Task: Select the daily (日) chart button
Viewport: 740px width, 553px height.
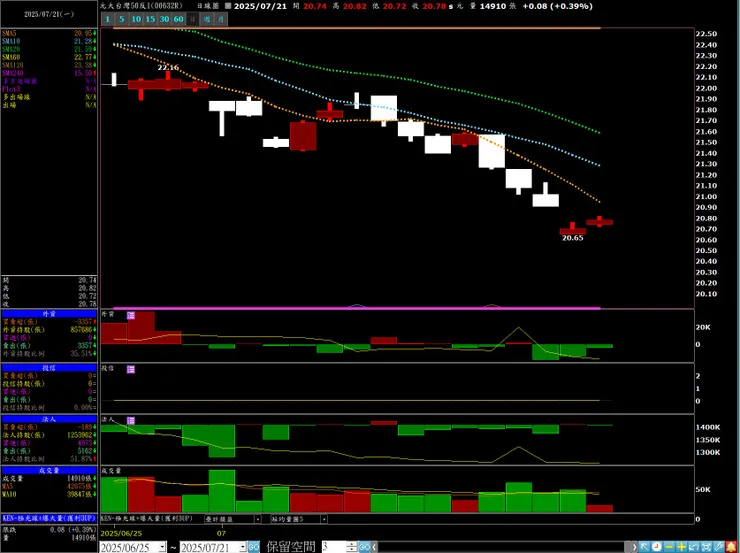Action: point(192,19)
